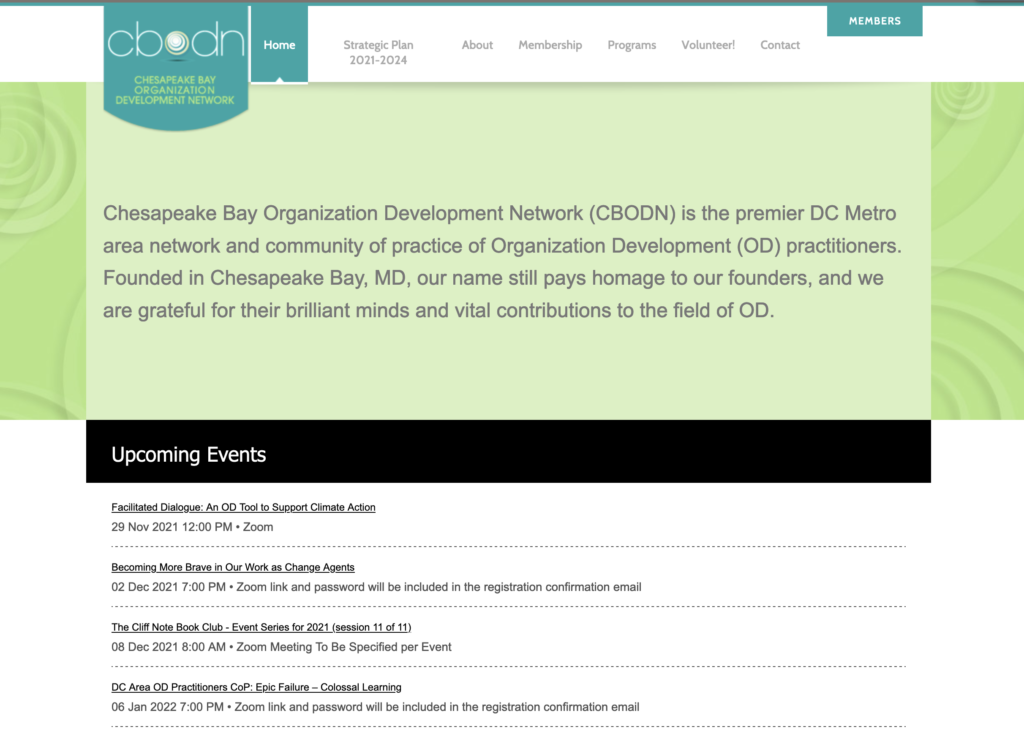
Task: Click the 08 Dec 2021 8:00 AM event details
Action: click(x=281, y=647)
